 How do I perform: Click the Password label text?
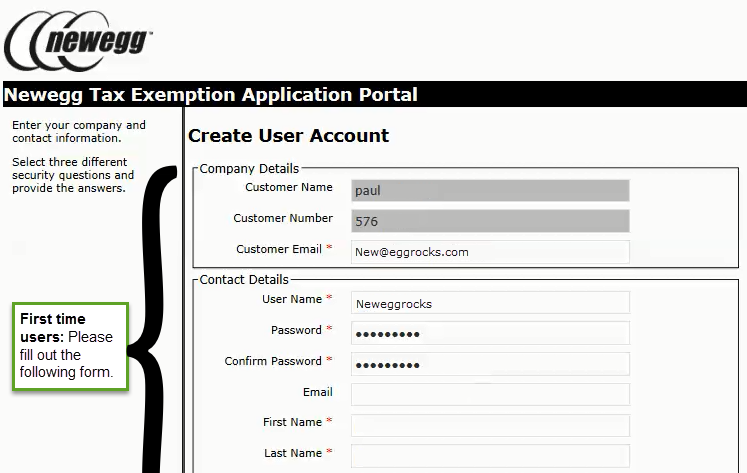[x=296, y=330]
